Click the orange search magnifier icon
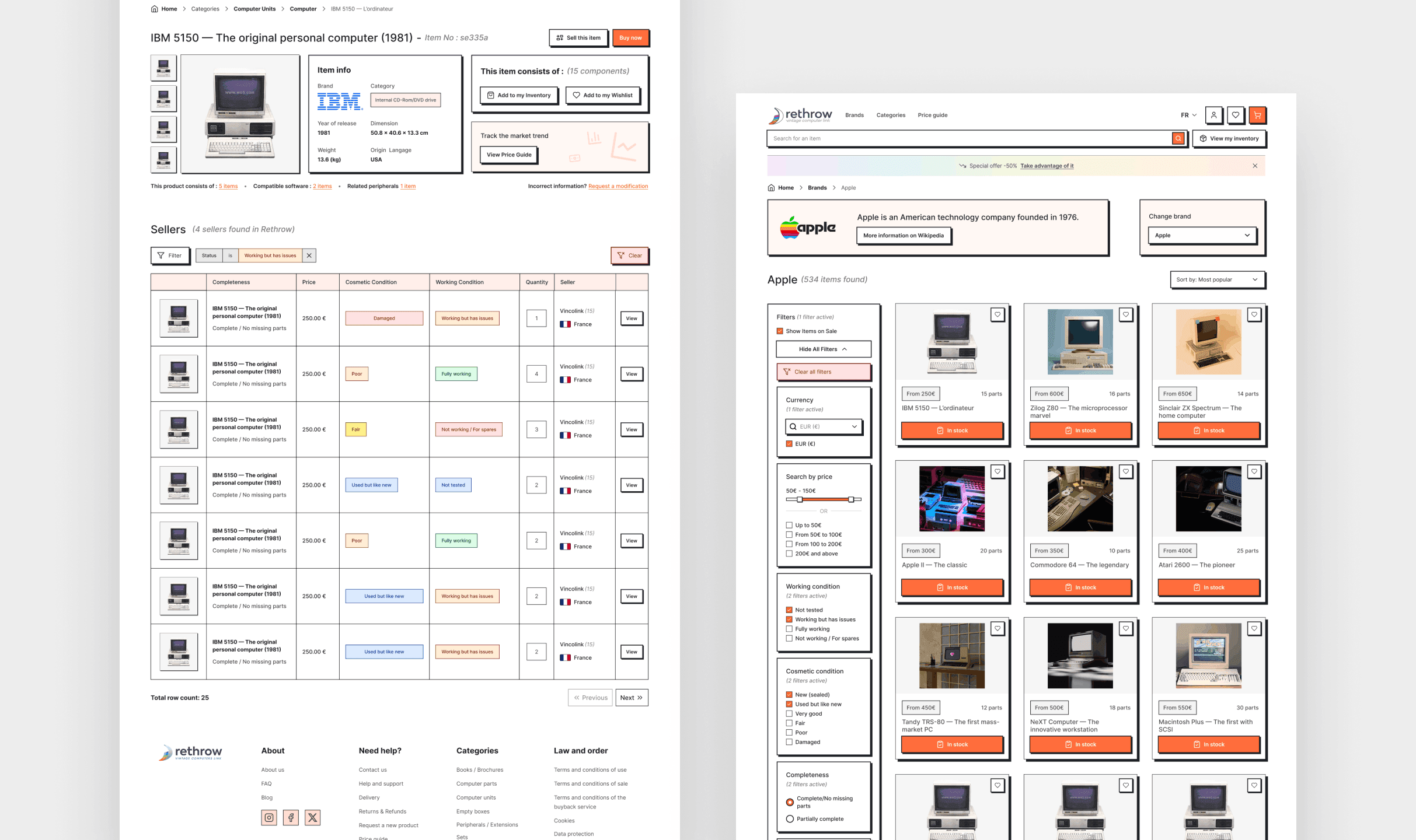Image resolution: width=1416 pixels, height=840 pixels. click(1178, 138)
